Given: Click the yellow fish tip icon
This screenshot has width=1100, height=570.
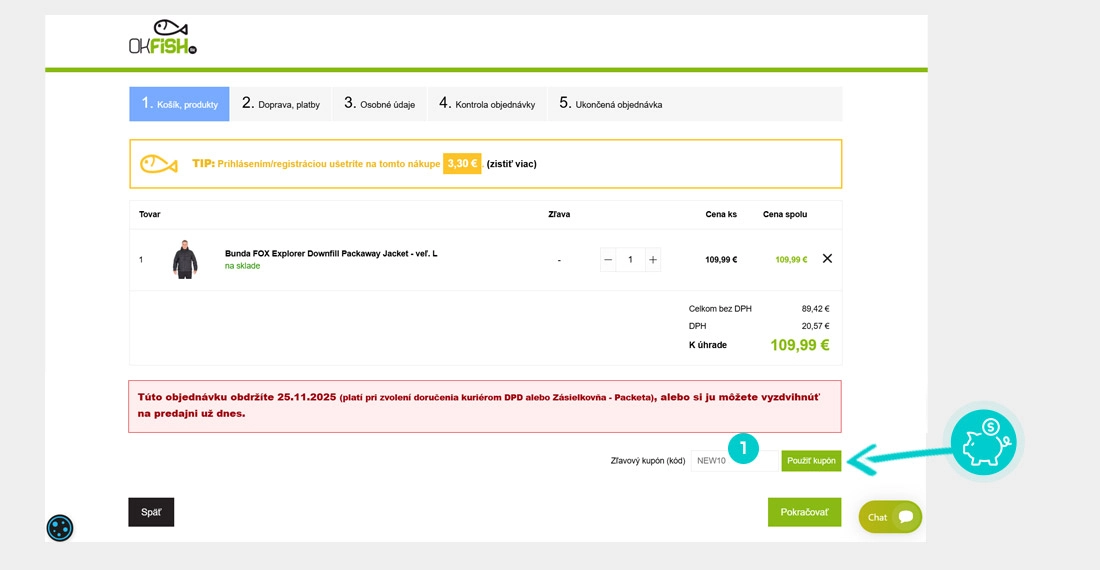Looking at the screenshot, I should 159,164.
